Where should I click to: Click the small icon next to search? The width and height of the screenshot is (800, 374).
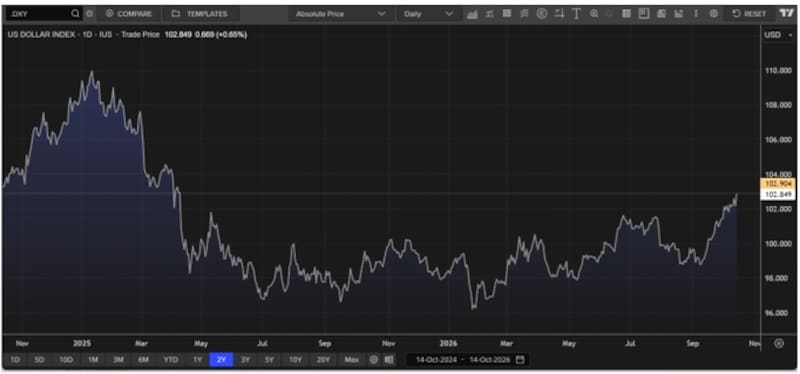(90, 14)
